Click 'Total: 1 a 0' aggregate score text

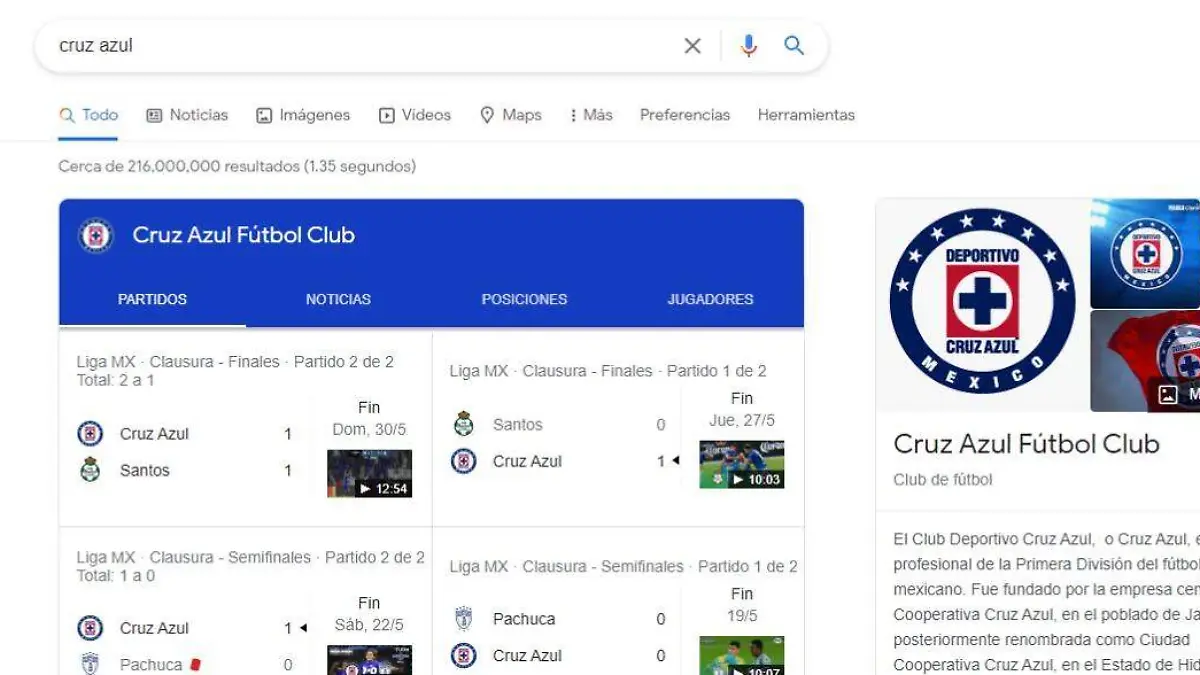(116, 575)
